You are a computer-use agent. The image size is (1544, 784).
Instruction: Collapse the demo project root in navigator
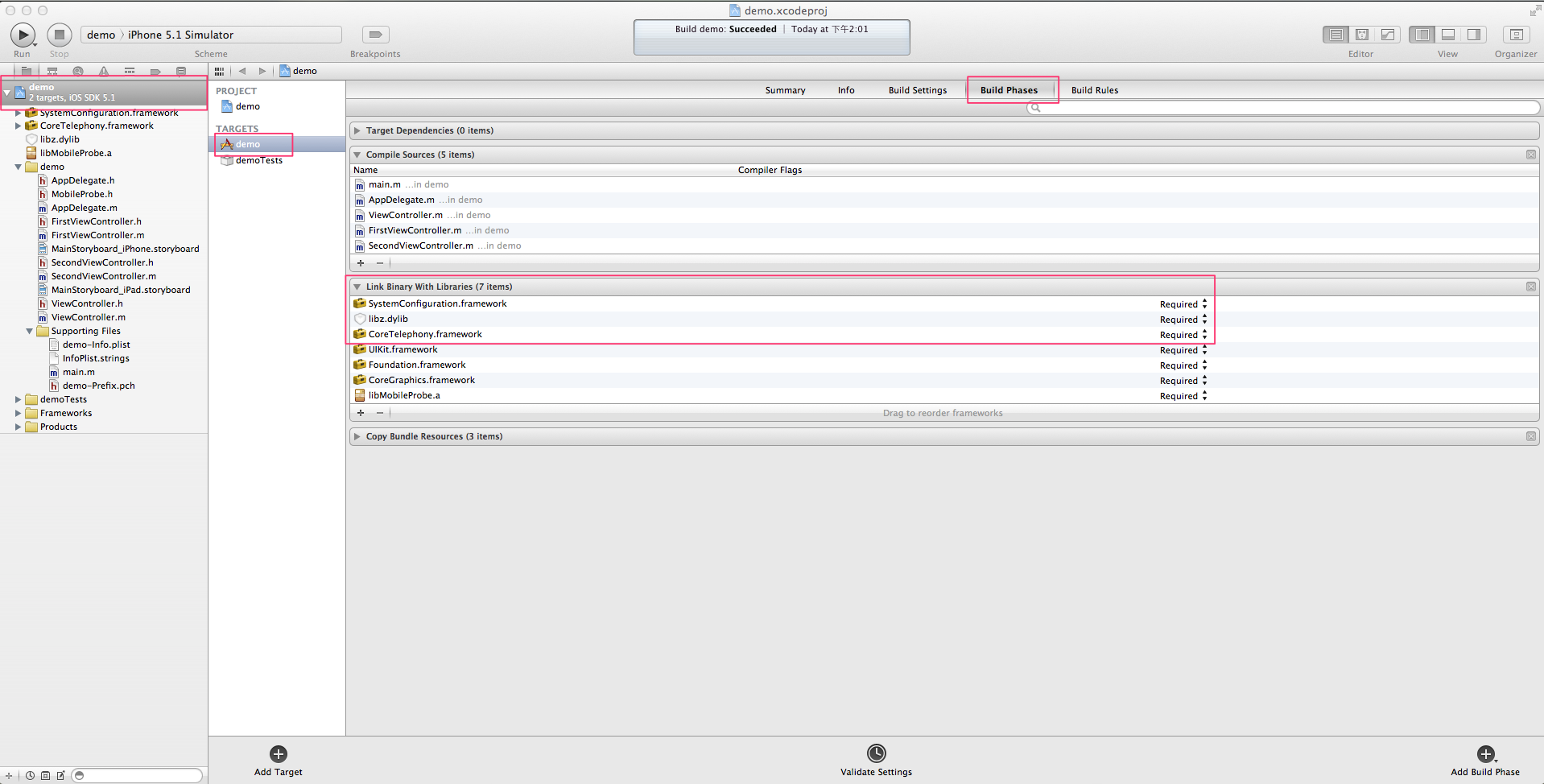(7, 93)
